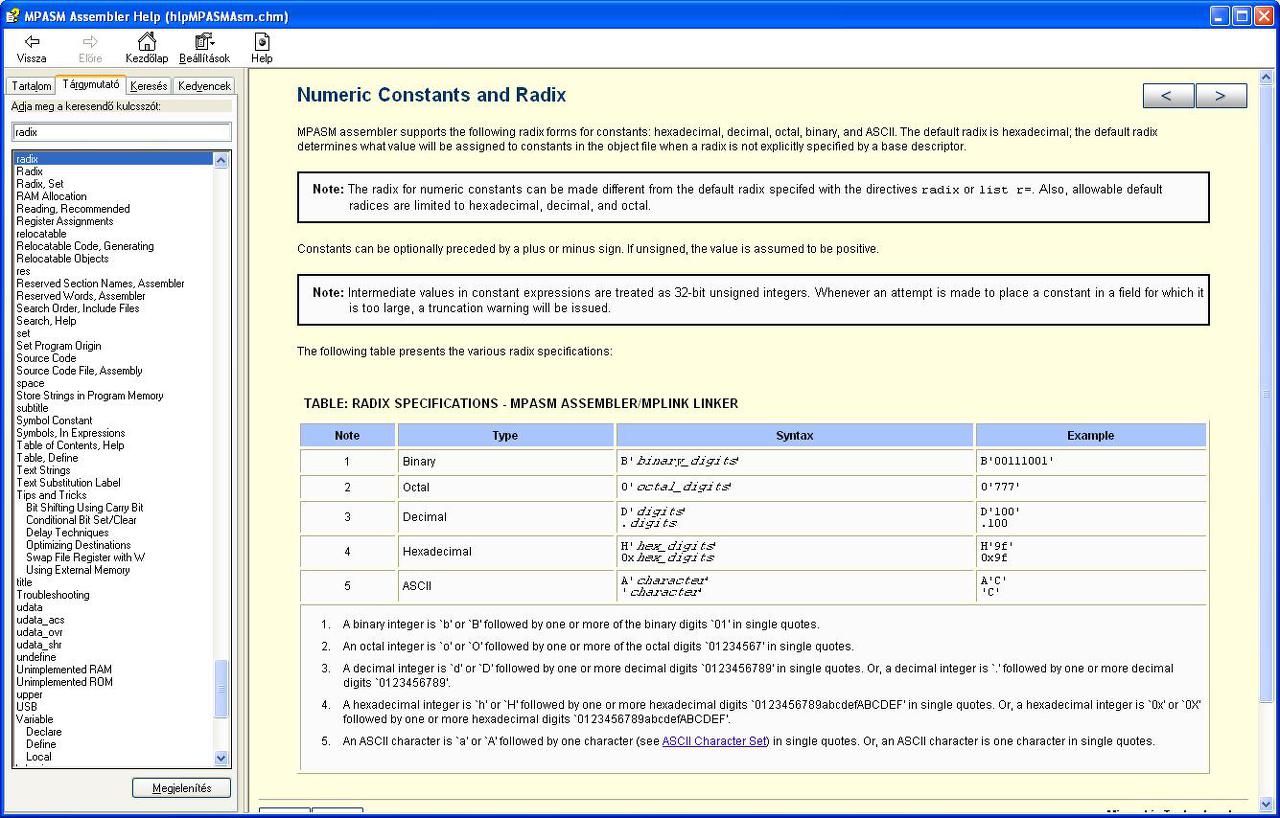Pick "Source Code File, Assembly" index entry

(x=79, y=370)
